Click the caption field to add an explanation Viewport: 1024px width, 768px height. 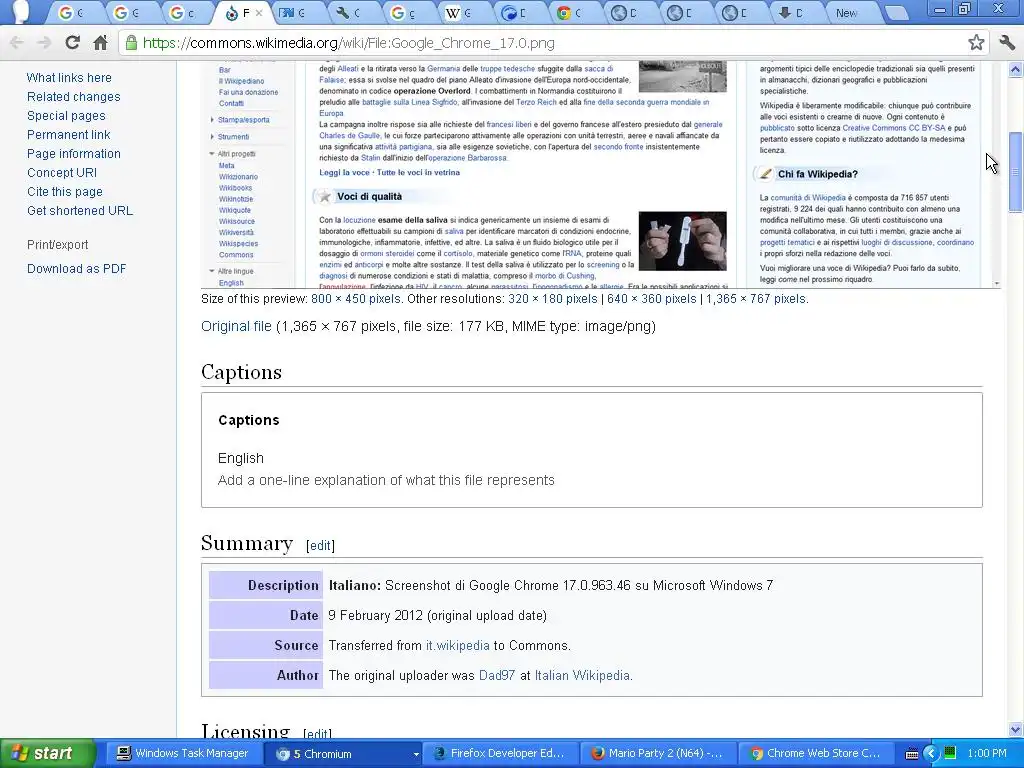(x=386, y=480)
